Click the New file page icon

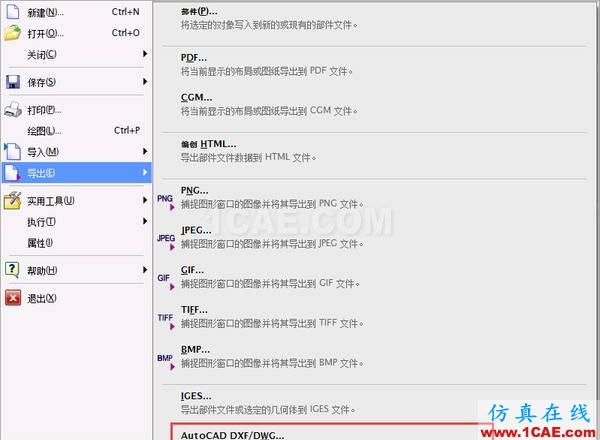[x=13, y=12]
